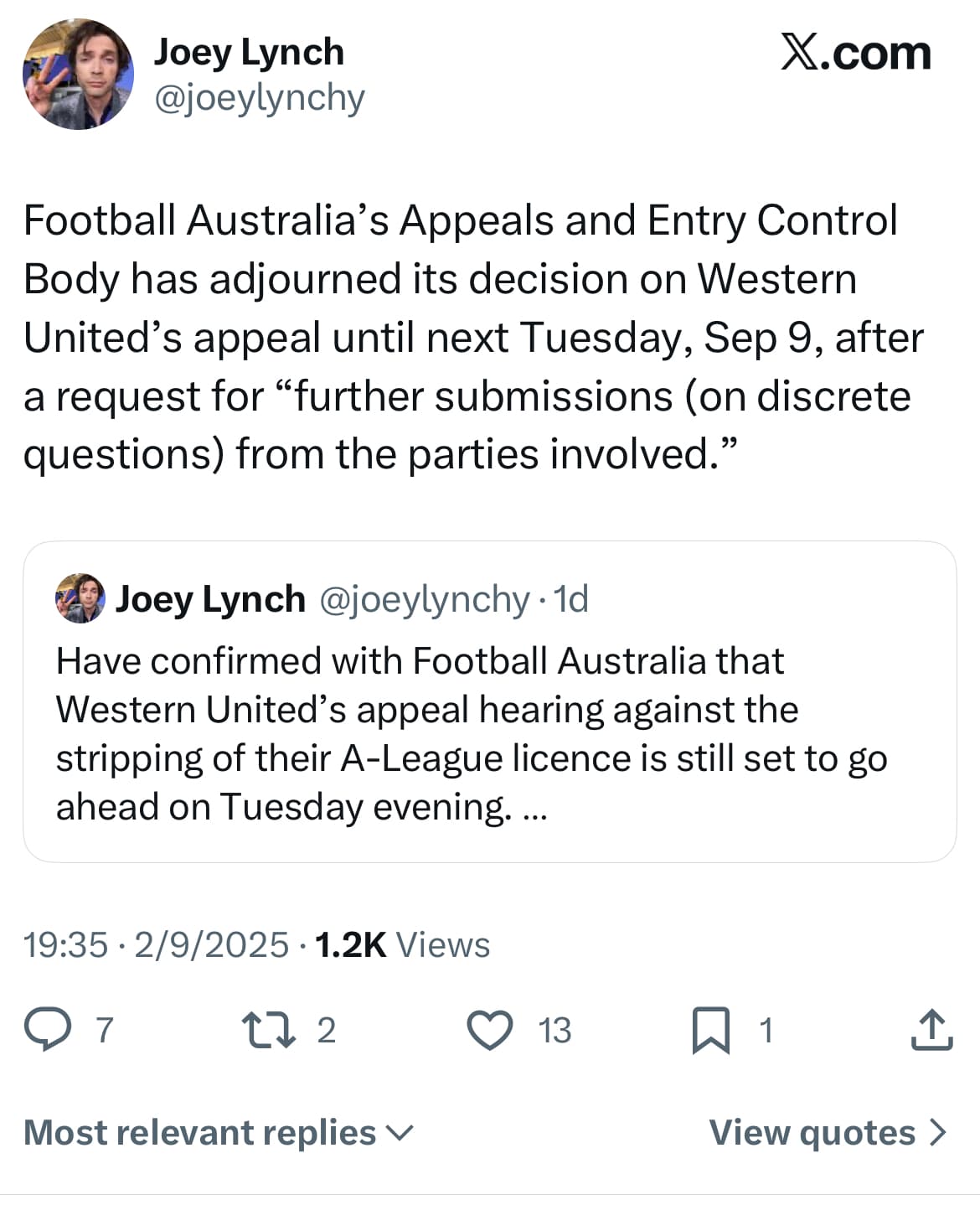This screenshot has width=980, height=1205.
Task: Open Joey Lynch's large profile avatar
Action: (x=78, y=75)
